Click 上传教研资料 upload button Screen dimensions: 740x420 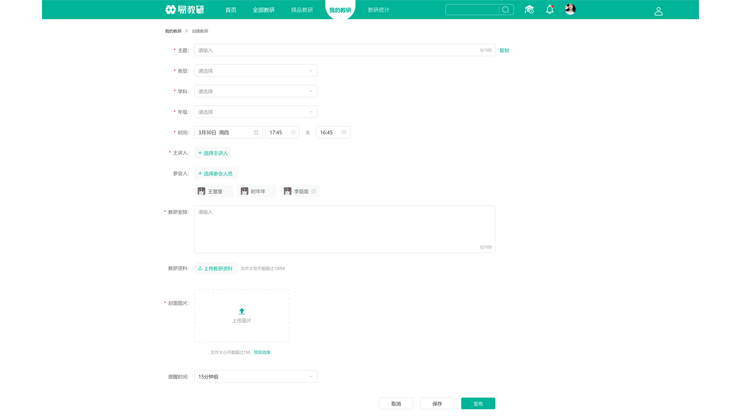[216, 269]
